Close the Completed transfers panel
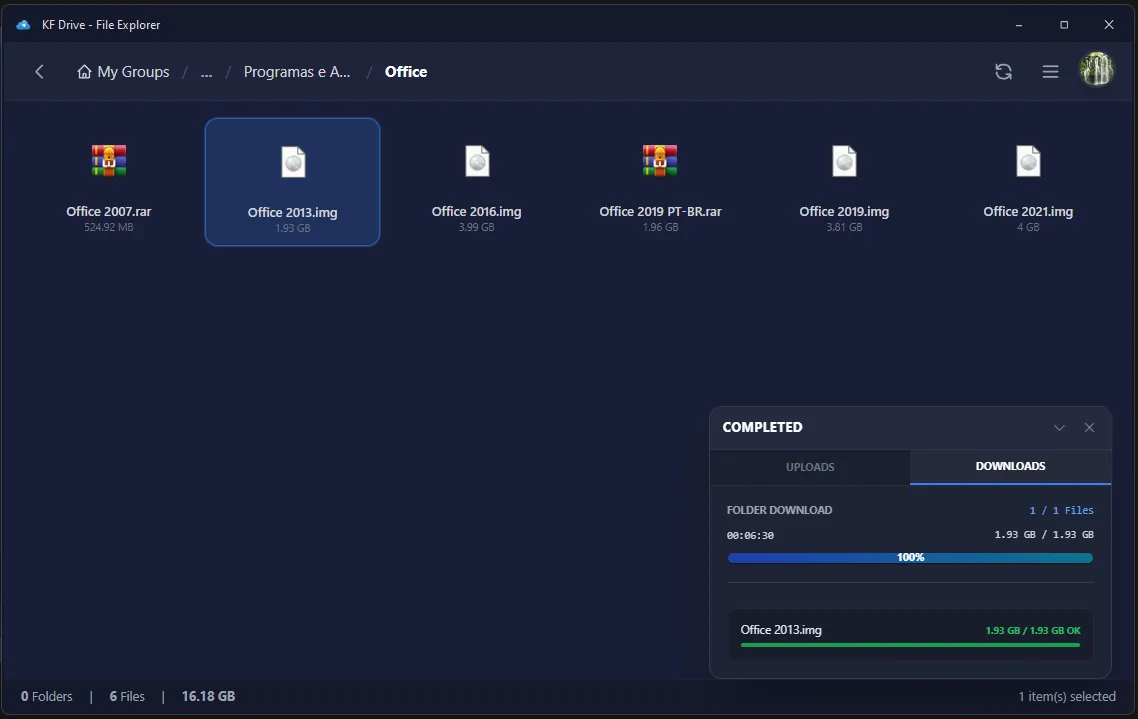The image size is (1138, 719). point(1089,428)
